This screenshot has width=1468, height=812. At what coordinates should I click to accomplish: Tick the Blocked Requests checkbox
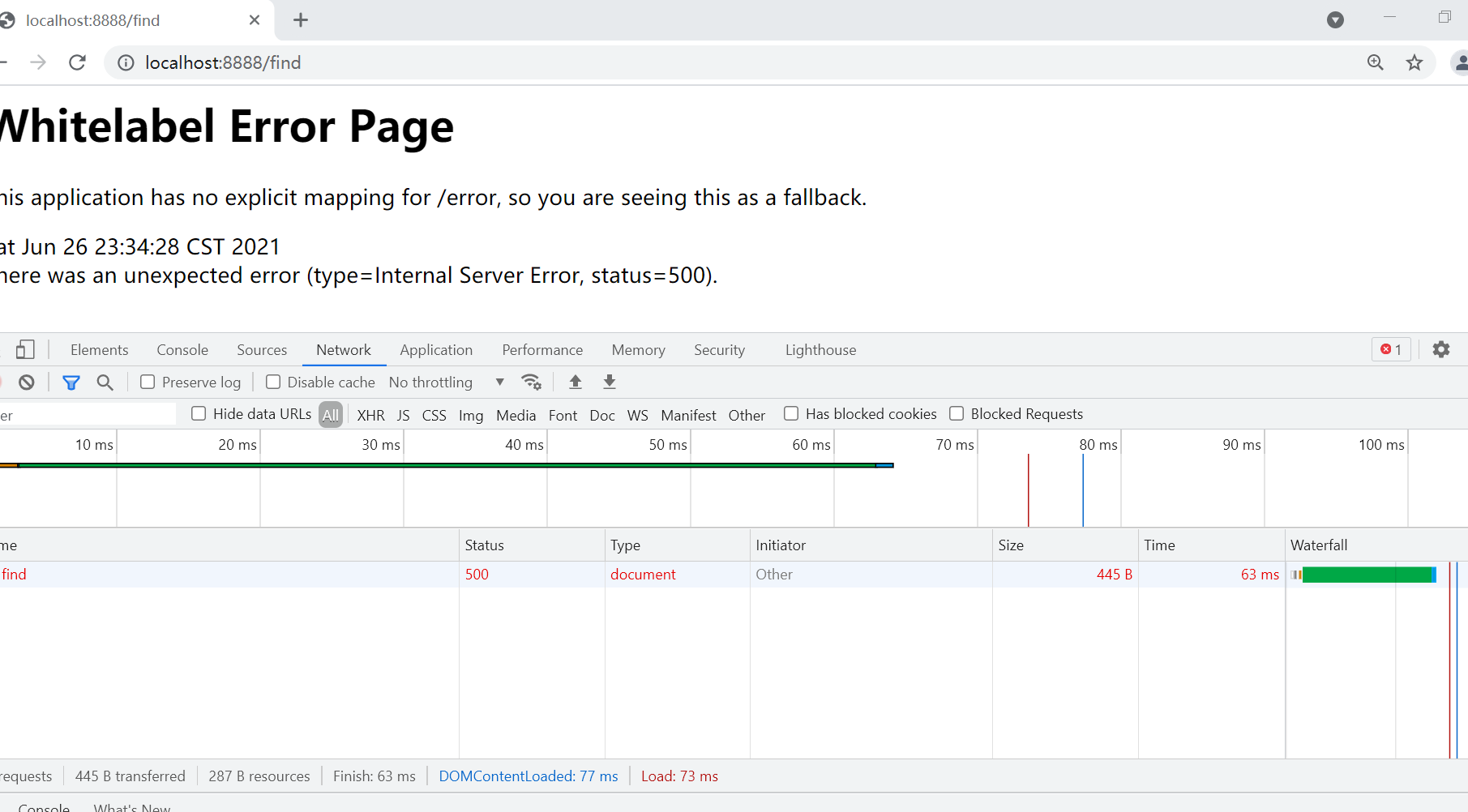click(957, 413)
